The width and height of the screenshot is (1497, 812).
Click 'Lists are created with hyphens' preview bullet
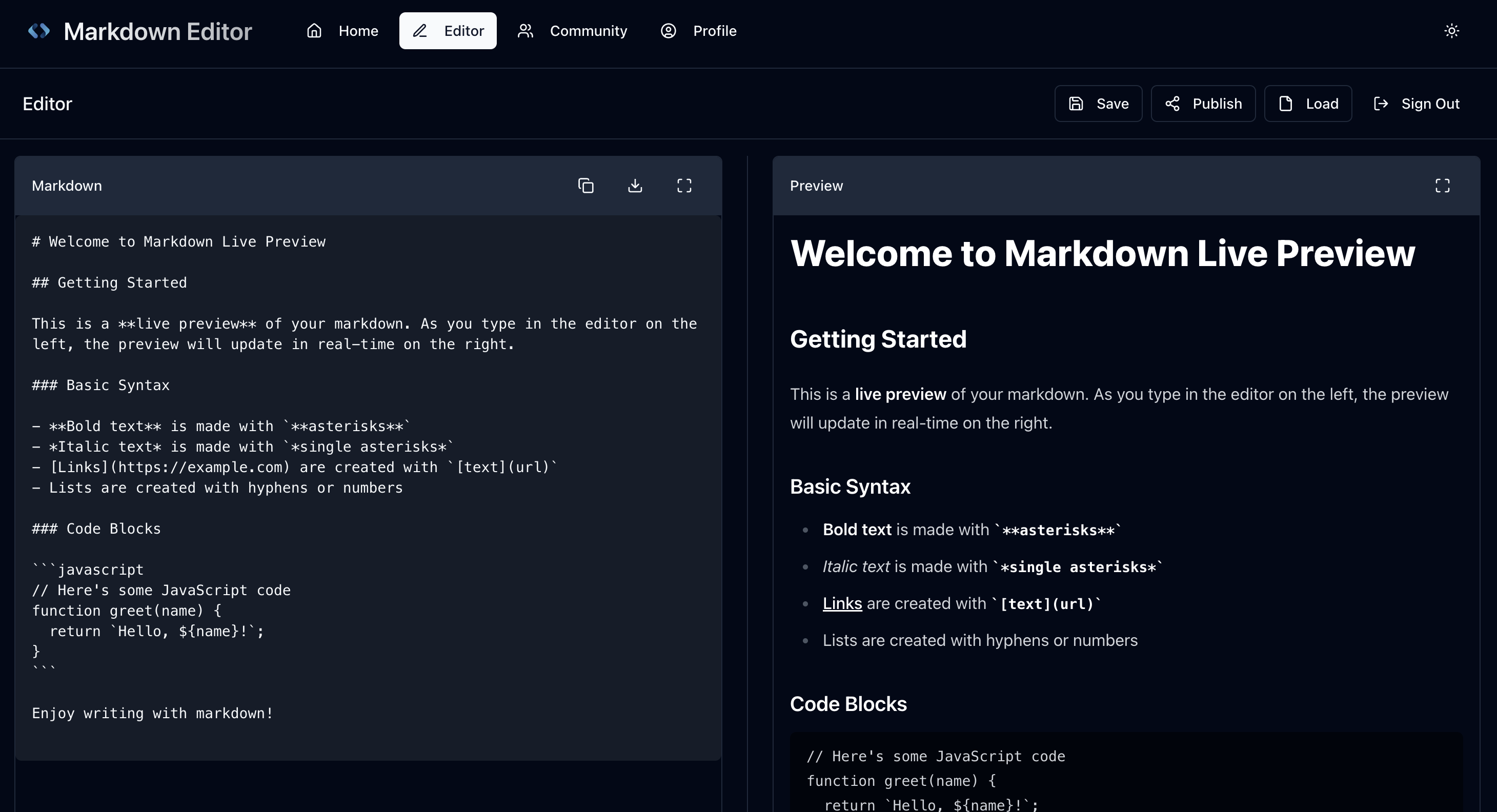click(980, 640)
